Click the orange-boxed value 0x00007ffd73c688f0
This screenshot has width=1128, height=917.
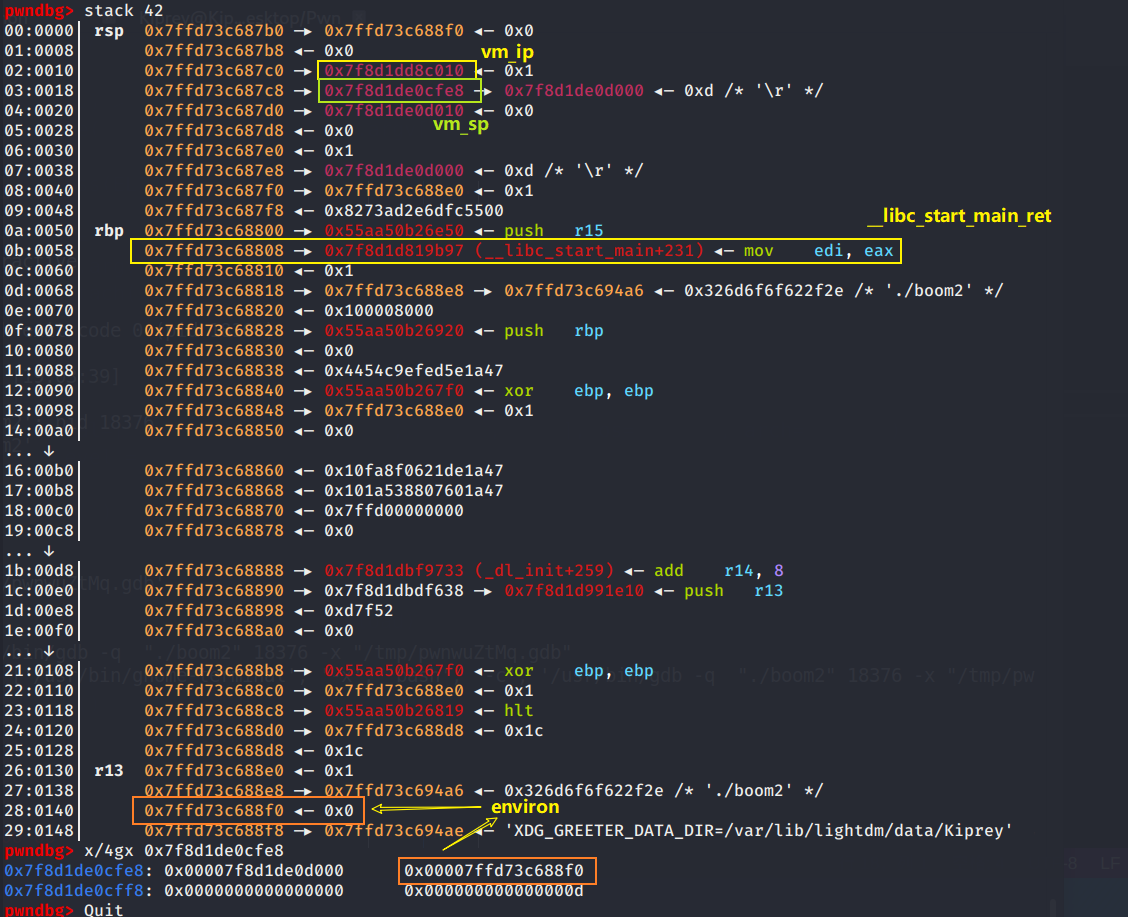[x=497, y=871]
